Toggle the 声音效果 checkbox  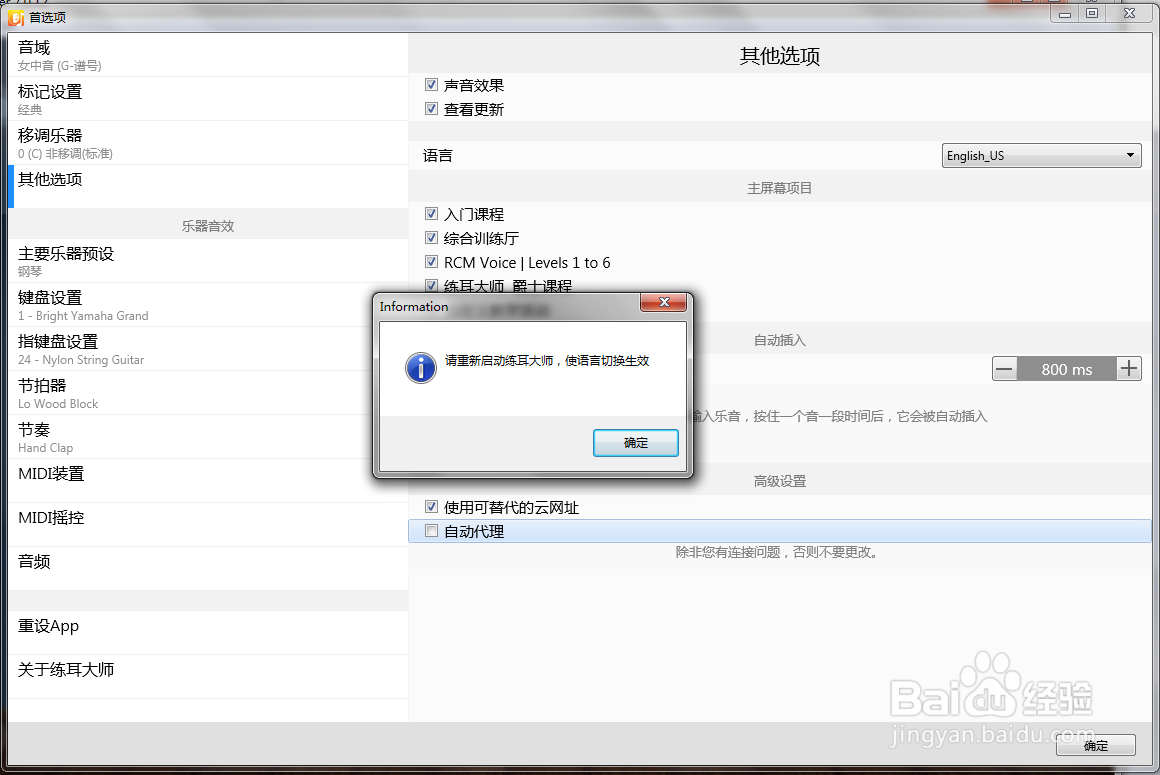(x=431, y=85)
